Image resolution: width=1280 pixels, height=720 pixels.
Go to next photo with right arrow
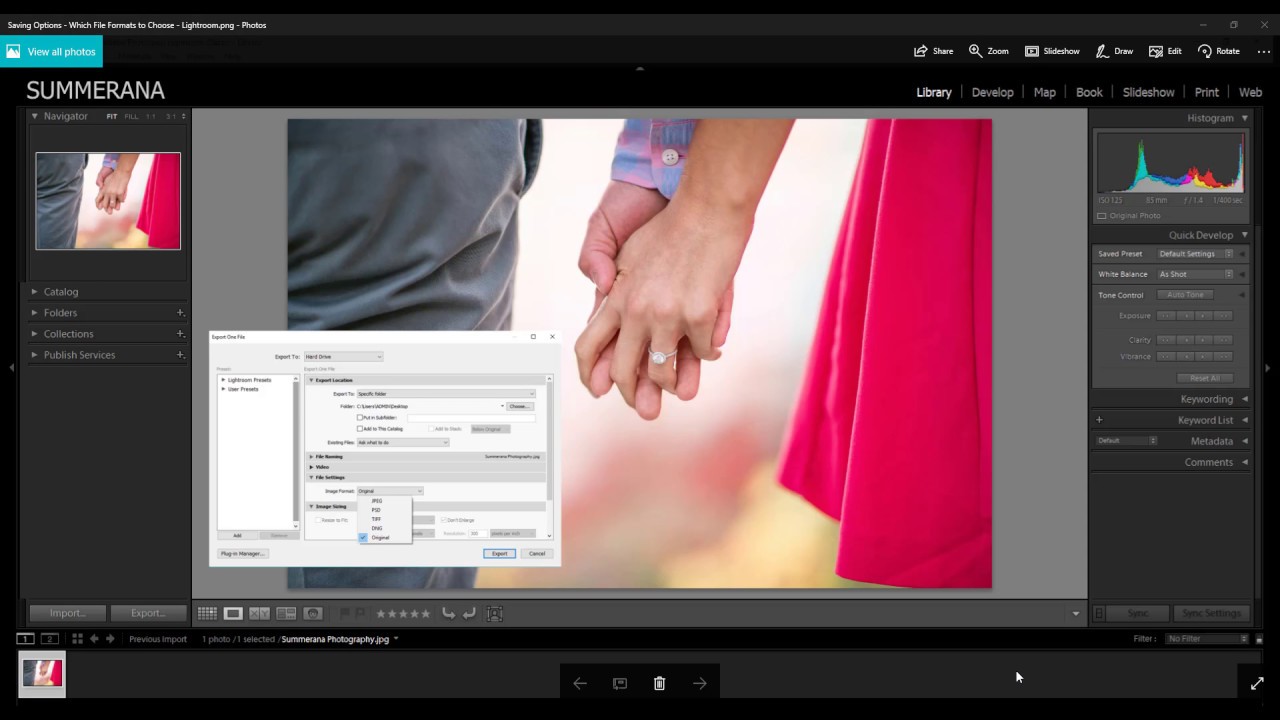click(700, 683)
